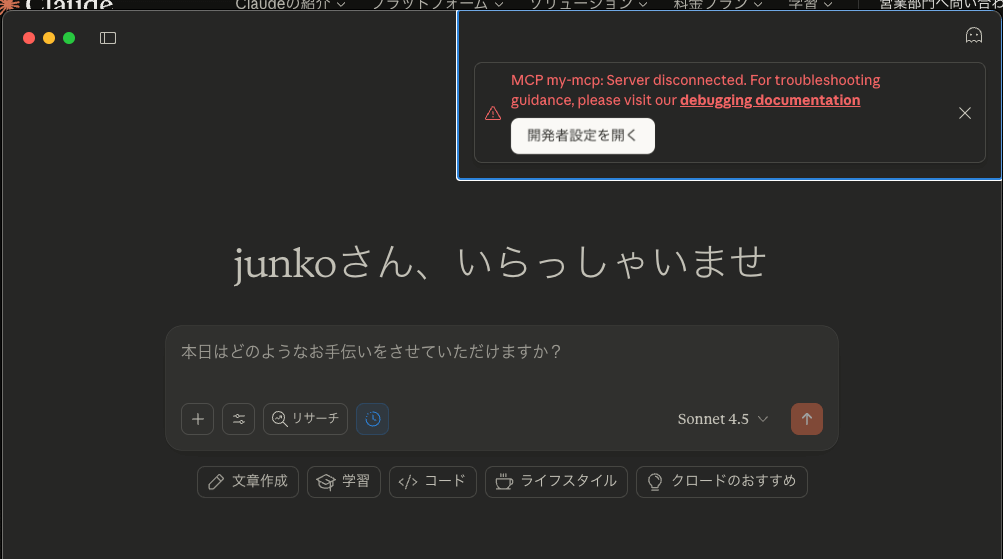Expand the Sonnet 4.5 model selector
1003x559 pixels.
click(722, 419)
